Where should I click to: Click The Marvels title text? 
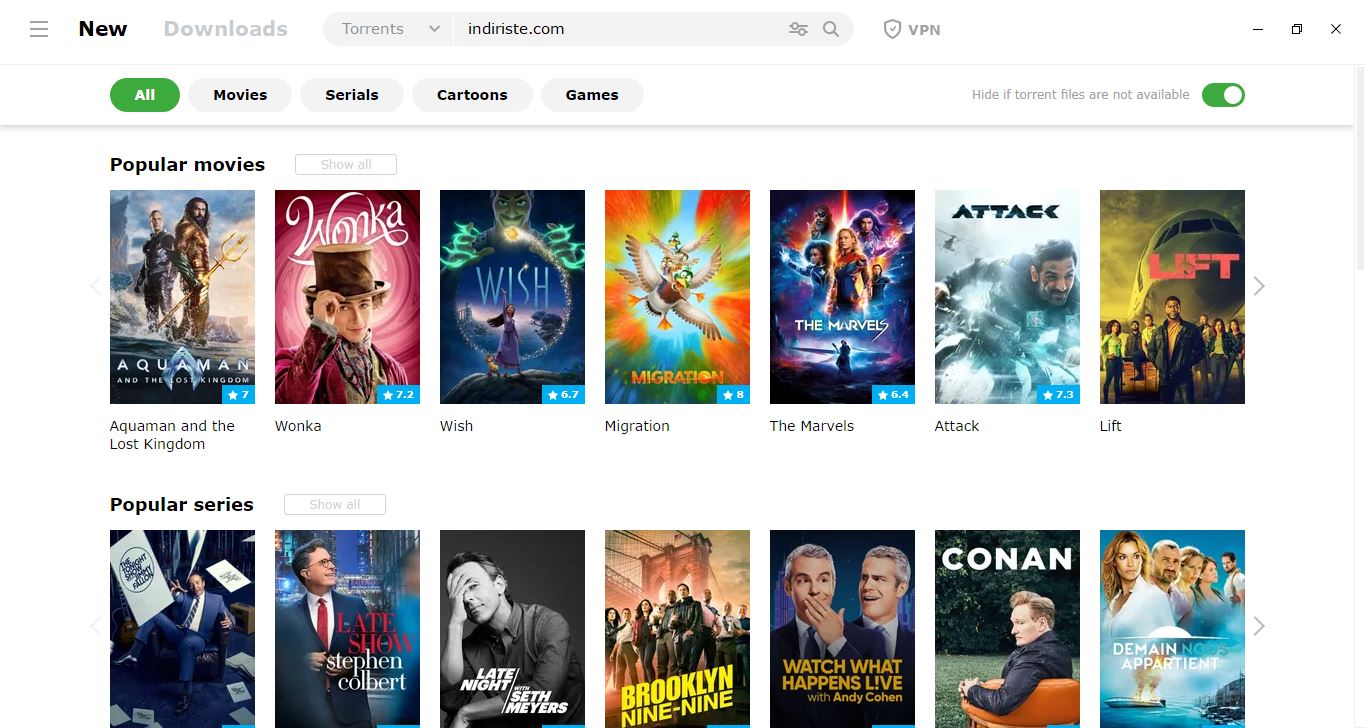812,426
